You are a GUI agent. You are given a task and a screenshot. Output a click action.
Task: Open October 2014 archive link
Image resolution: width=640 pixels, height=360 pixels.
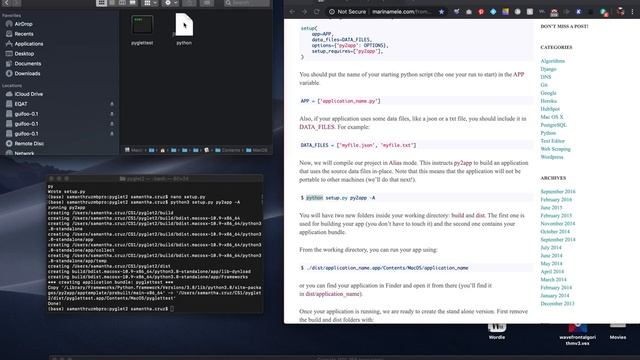pyautogui.click(x=555, y=231)
